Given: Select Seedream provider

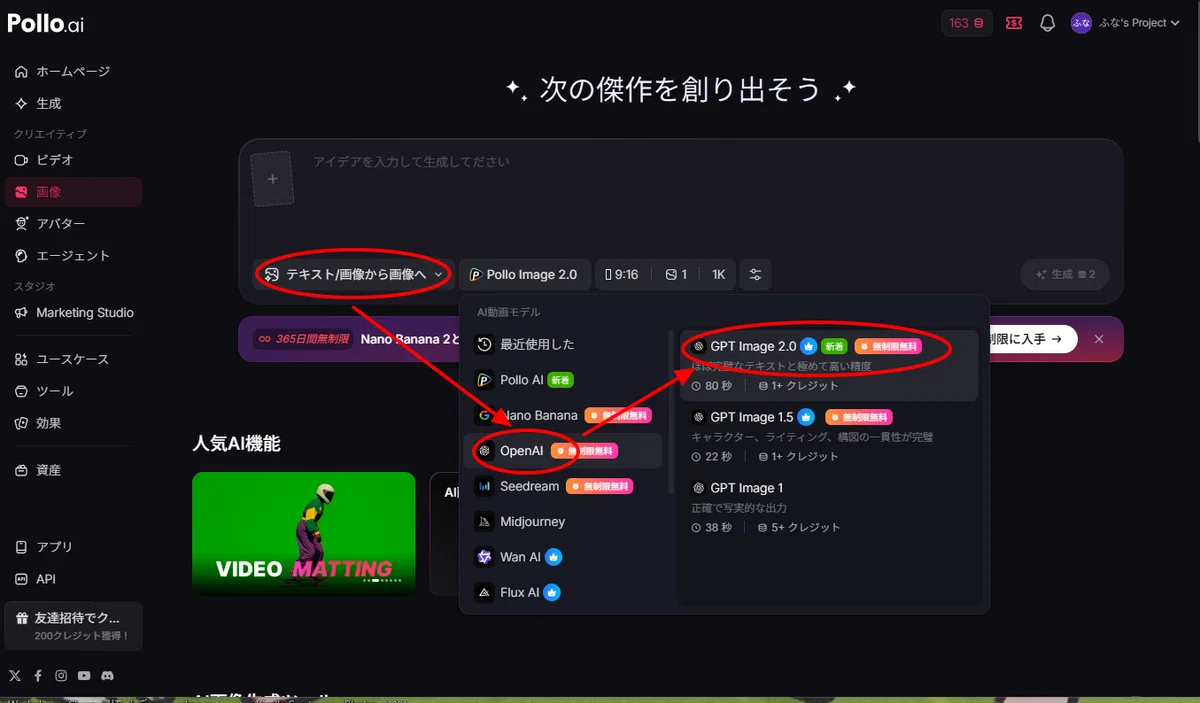Looking at the screenshot, I should point(563,486).
